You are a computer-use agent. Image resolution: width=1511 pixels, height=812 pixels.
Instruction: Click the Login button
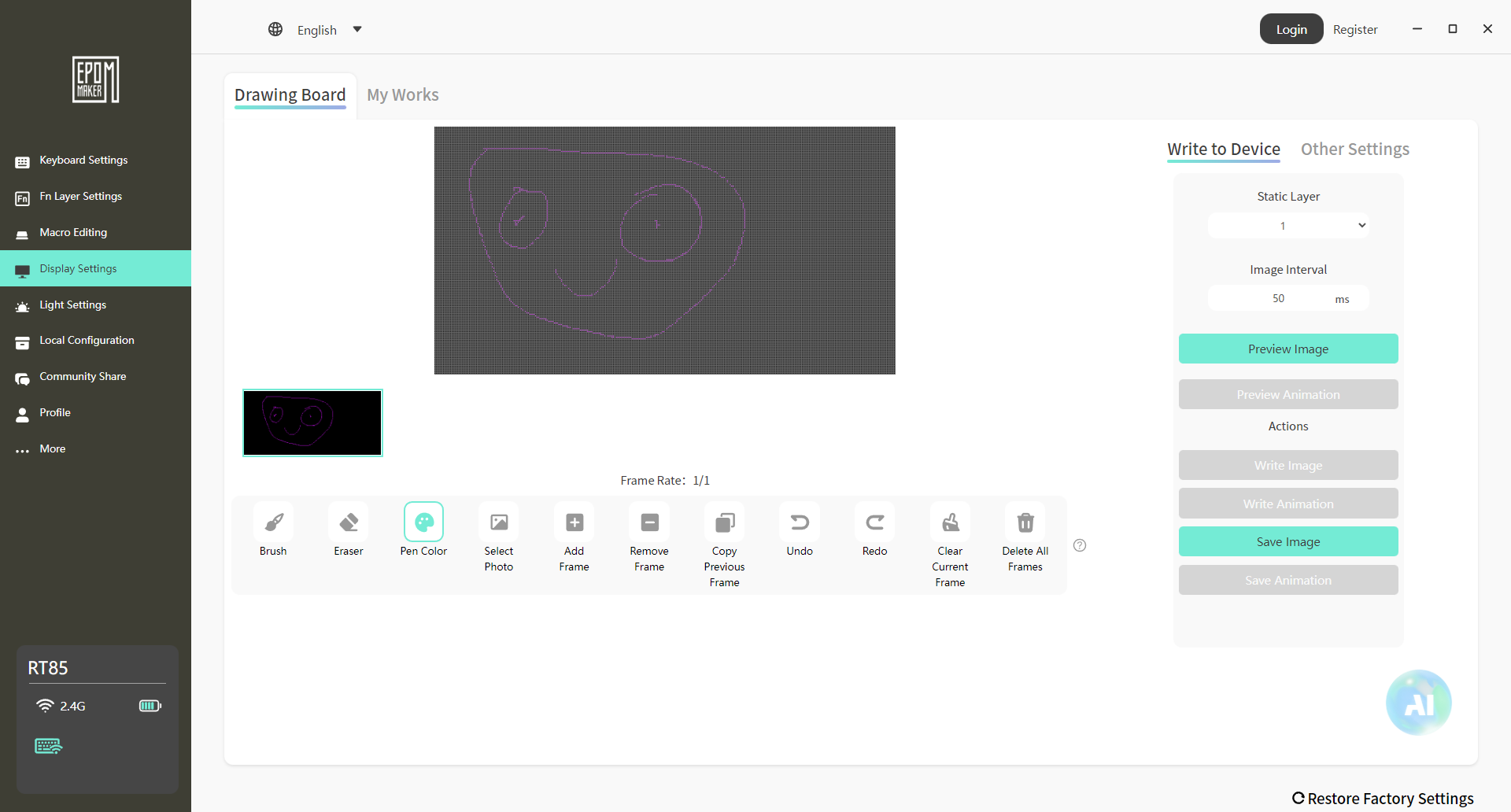click(x=1291, y=29)
